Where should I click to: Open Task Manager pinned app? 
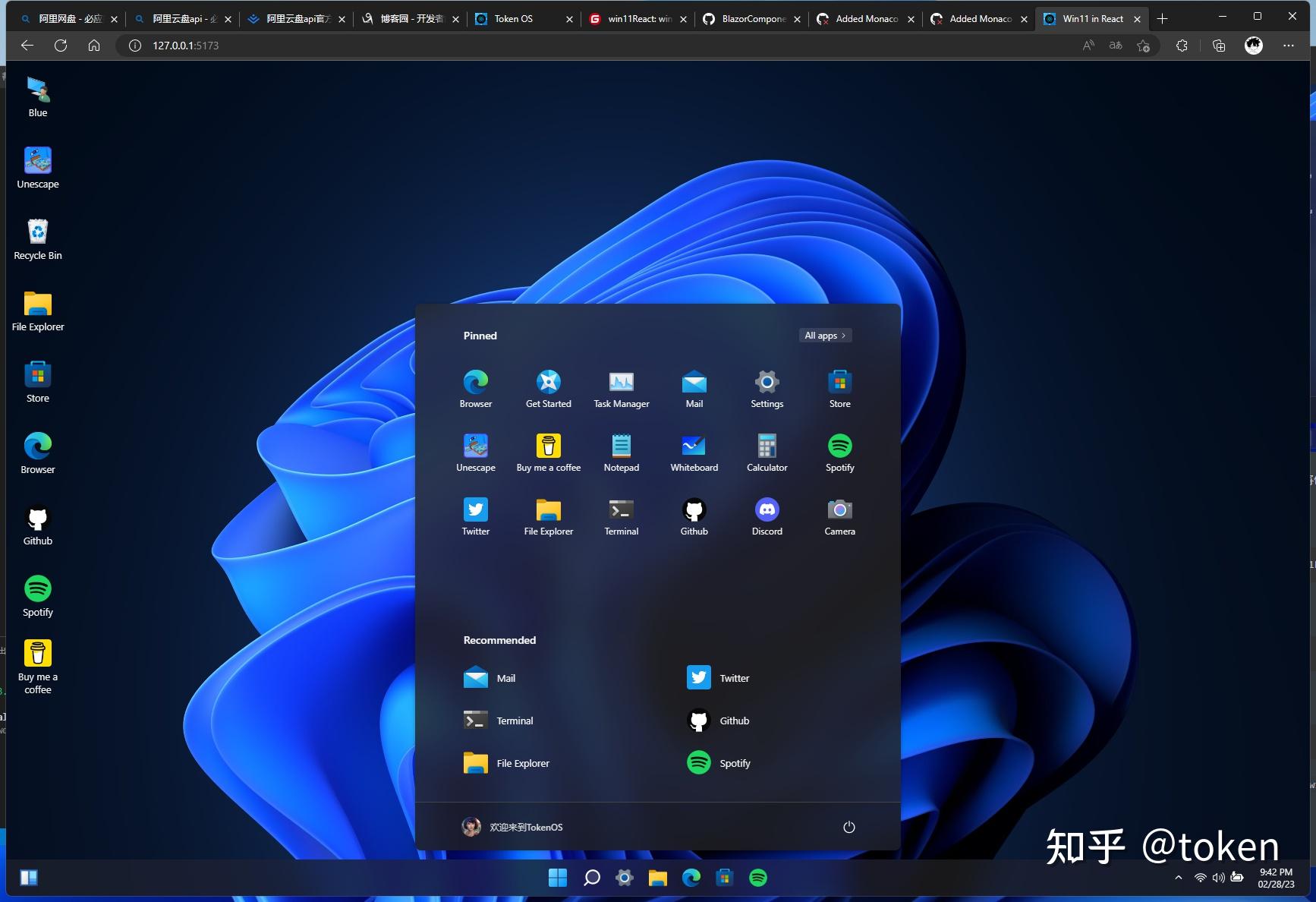click(x=622, y=389)
